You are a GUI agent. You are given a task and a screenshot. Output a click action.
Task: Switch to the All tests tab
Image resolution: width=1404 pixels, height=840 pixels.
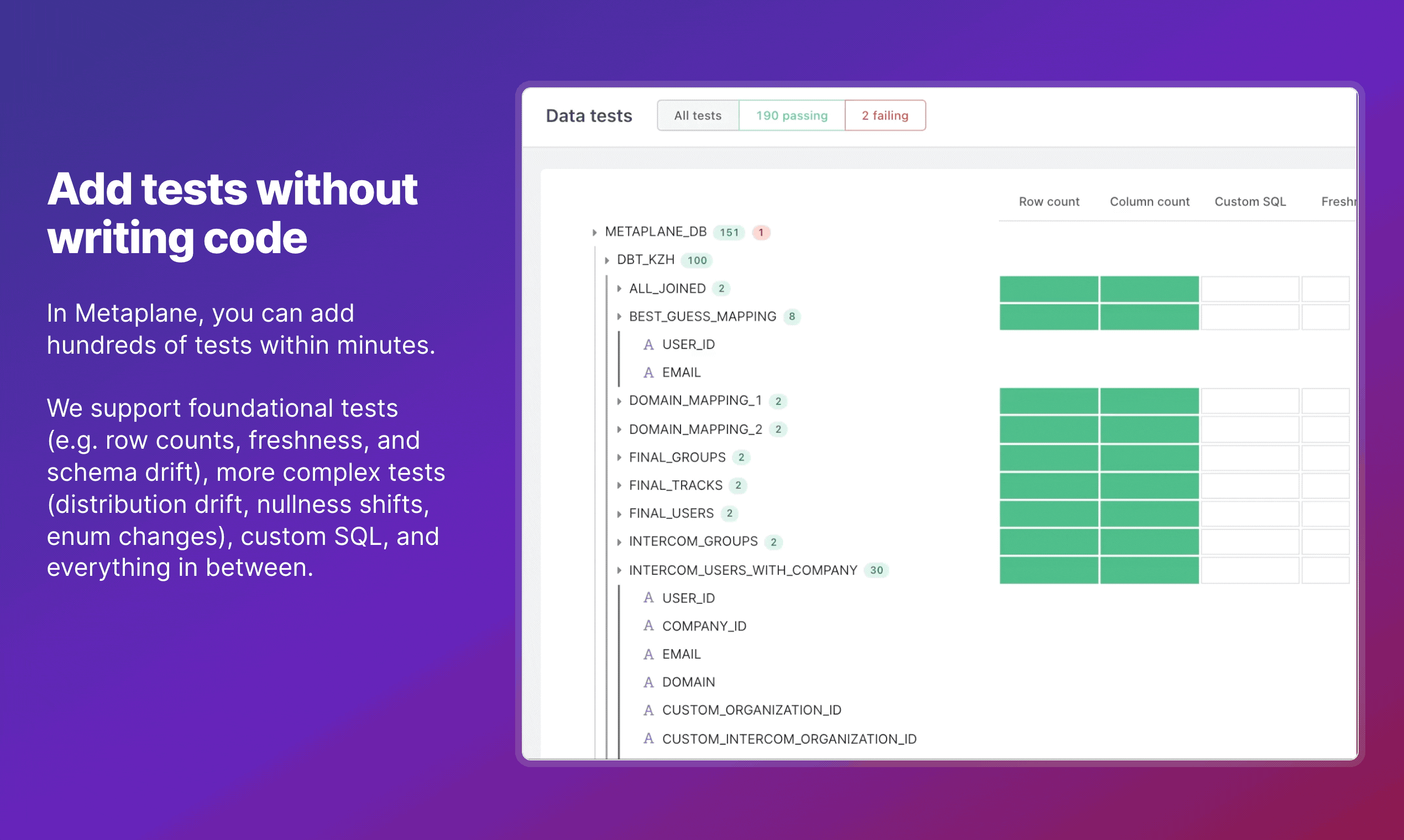[698, 116]
